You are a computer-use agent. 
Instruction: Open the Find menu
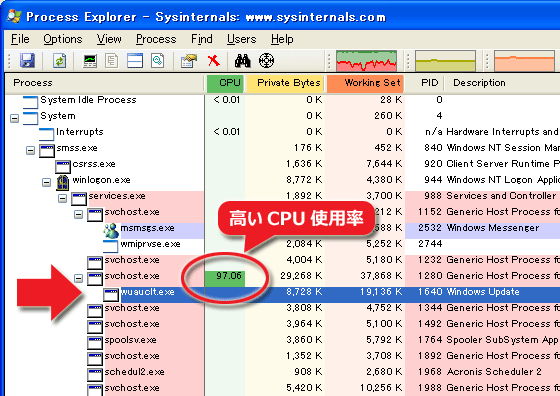(x=202, y=39)
